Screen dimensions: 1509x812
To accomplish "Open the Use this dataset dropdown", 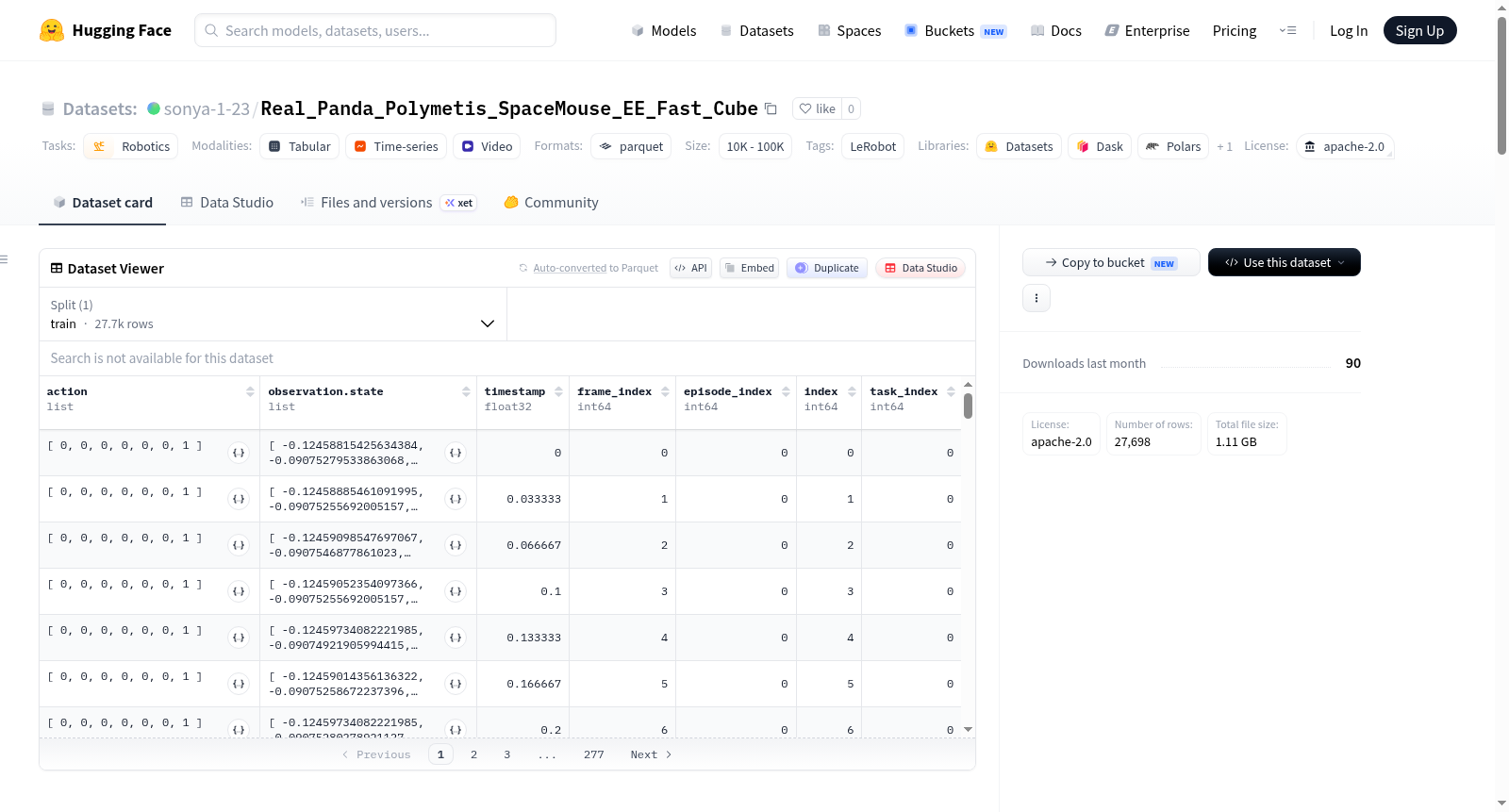I will [1284, 262].
